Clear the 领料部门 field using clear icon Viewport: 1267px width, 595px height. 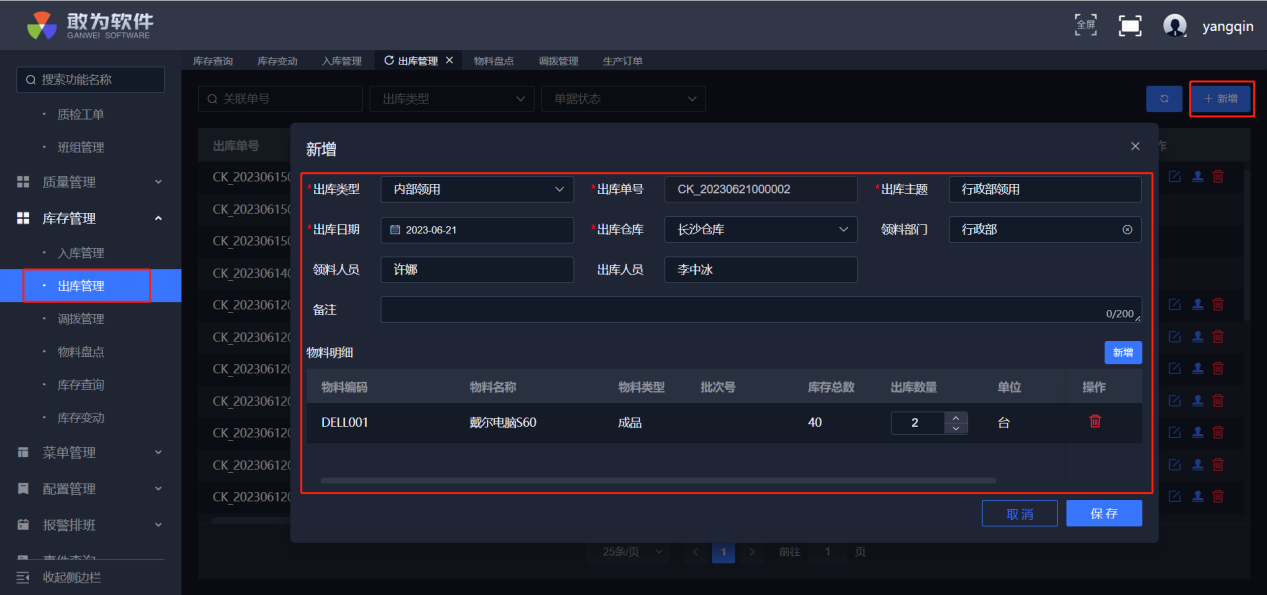pyautogui.click(x=1127, y=230)
